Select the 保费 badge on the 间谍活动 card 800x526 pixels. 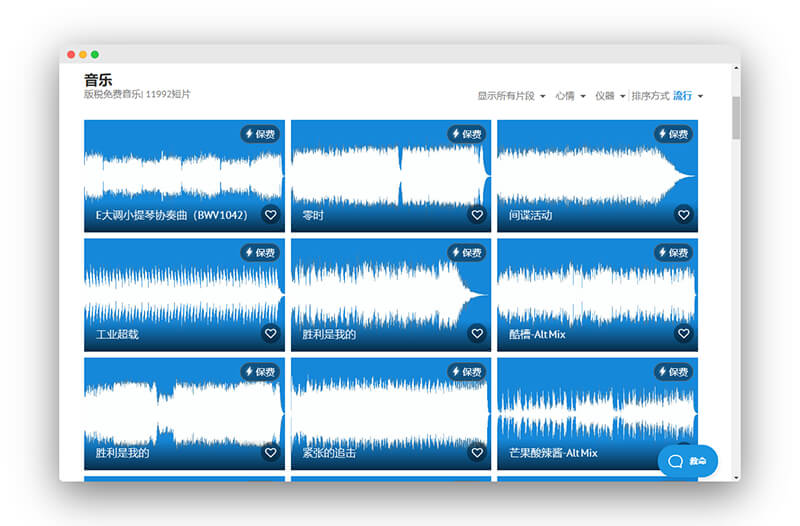coord(673,134)
